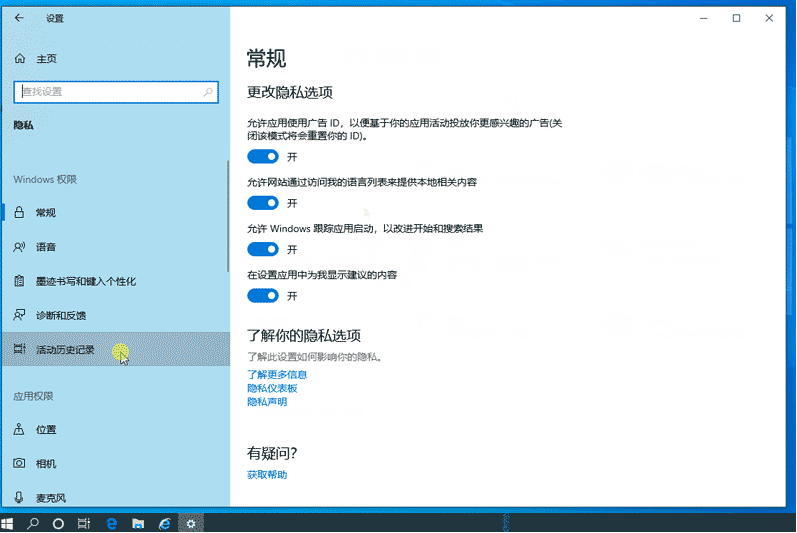Open 诊断和反馈 settings
Image resolution: width=797 pixels, height=533 pixels.
[116, 315]
